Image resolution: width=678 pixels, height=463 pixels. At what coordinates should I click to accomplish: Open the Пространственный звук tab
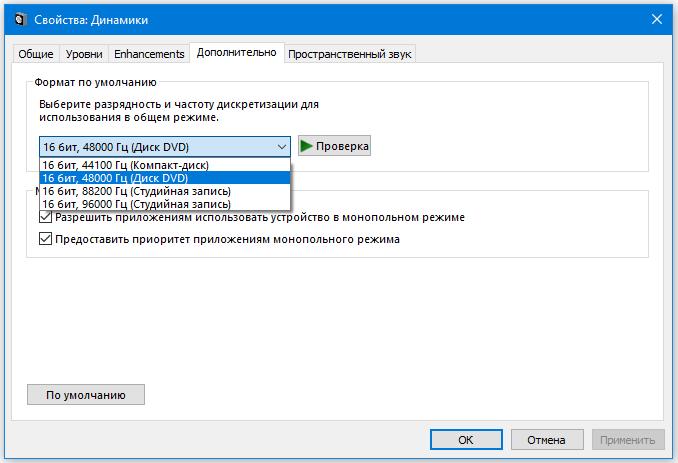coord(349,55)
